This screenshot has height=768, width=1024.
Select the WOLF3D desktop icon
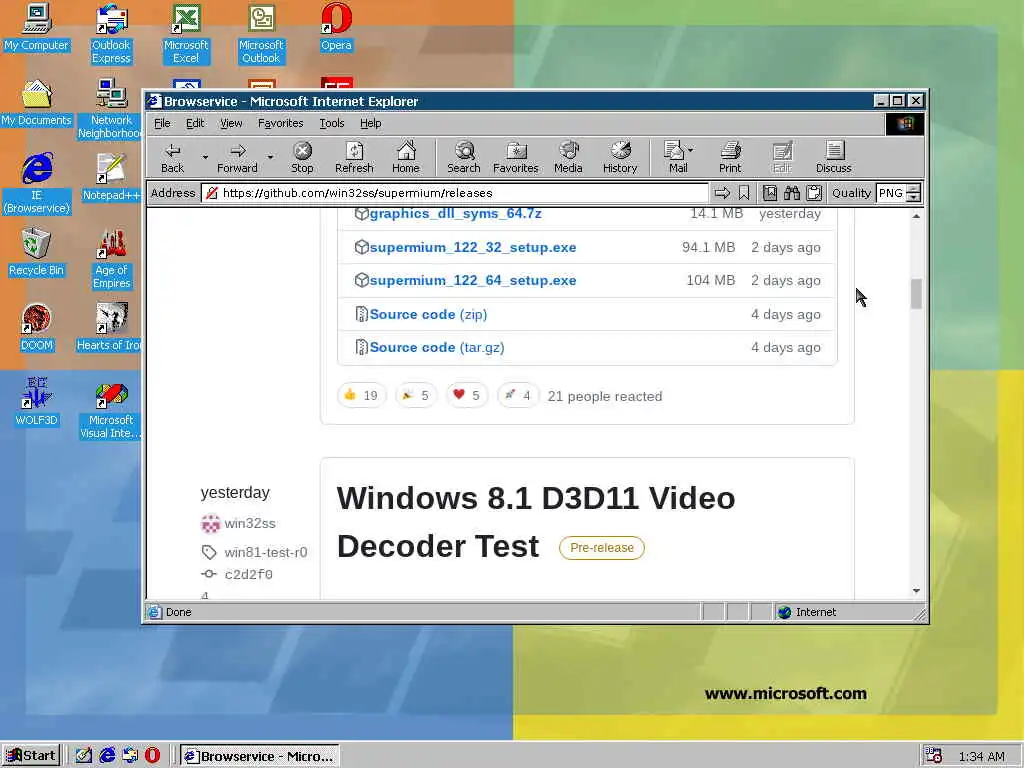36,403
